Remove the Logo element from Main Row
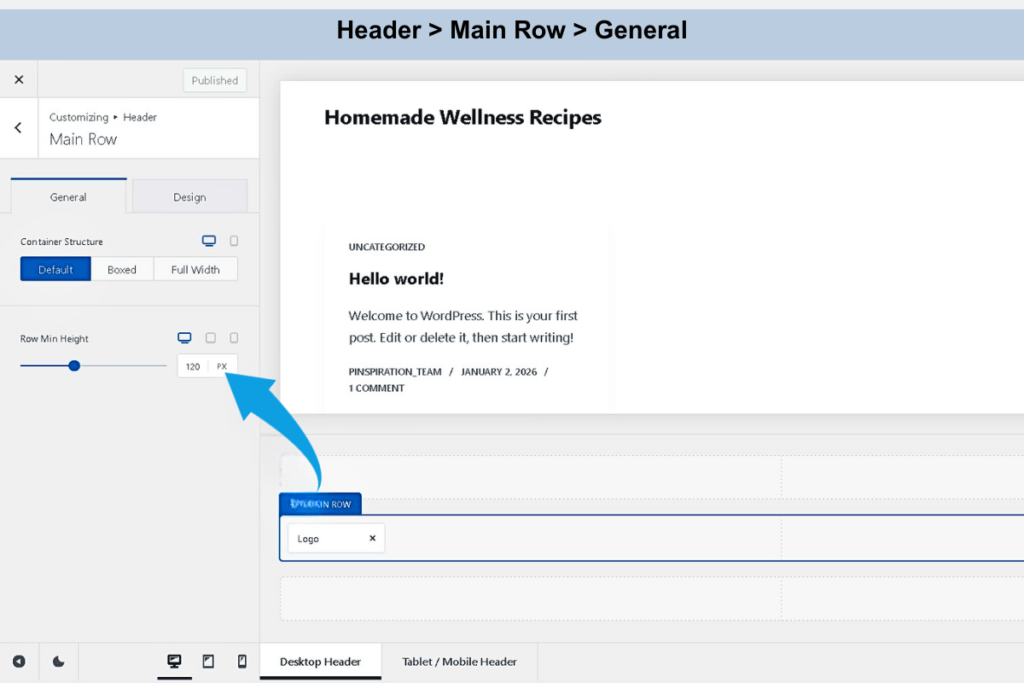 (x=372, y=538)
